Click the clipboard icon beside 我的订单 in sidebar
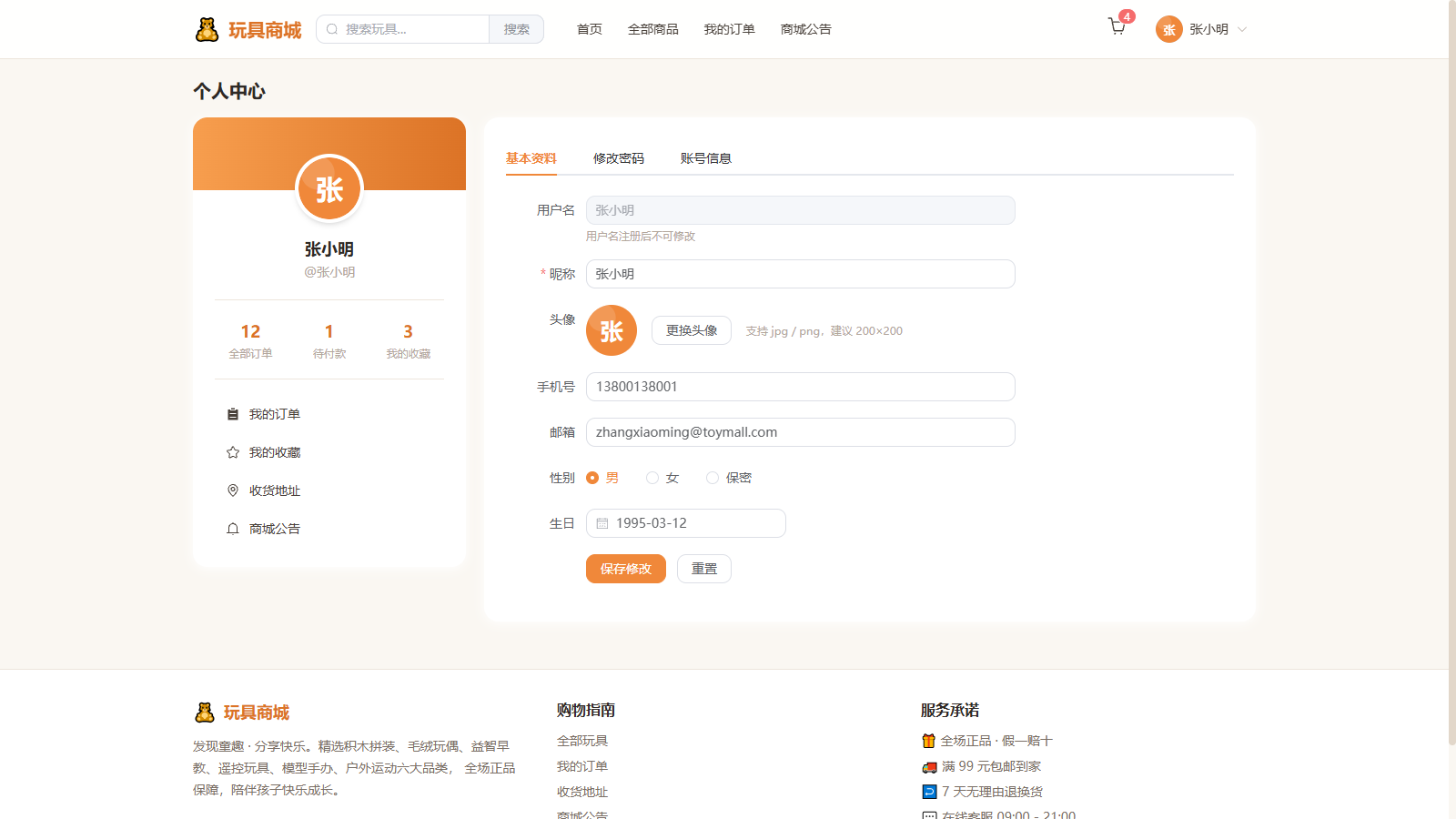 coord(233,414)
